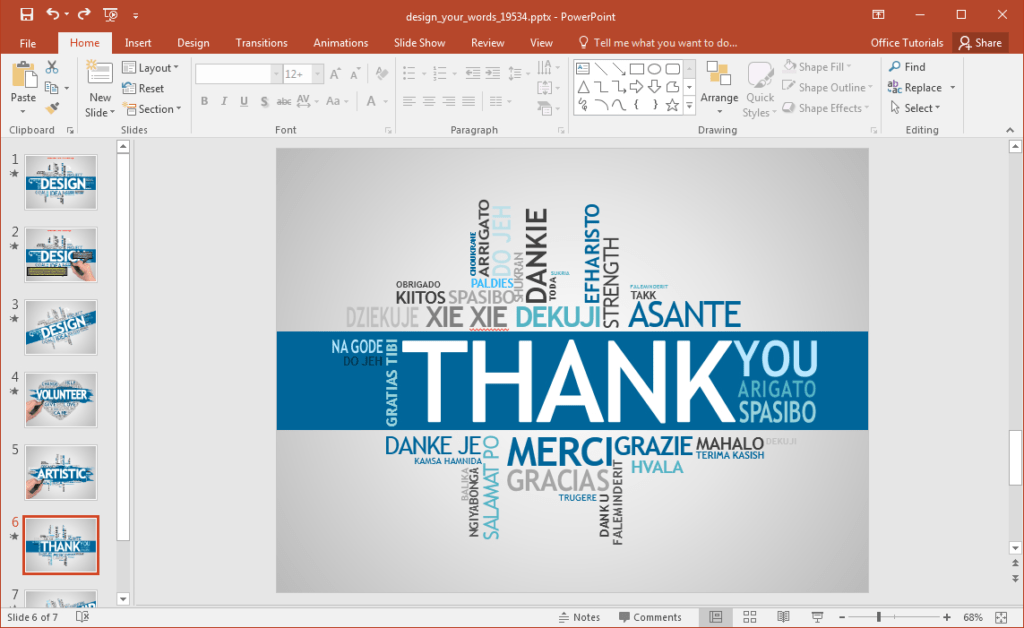Toggle Bold formatting
The height and width of the screenshot is (628, 1024).
coord(204,101)
